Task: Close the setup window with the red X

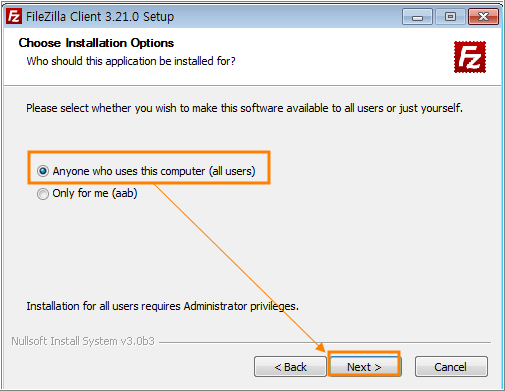Action: (x=483, y=17)
